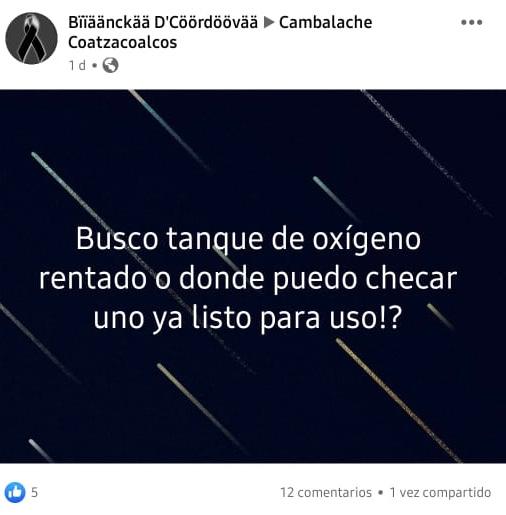Open the Cambalache group link
The image size is (506, 515).
click(326, 23)
